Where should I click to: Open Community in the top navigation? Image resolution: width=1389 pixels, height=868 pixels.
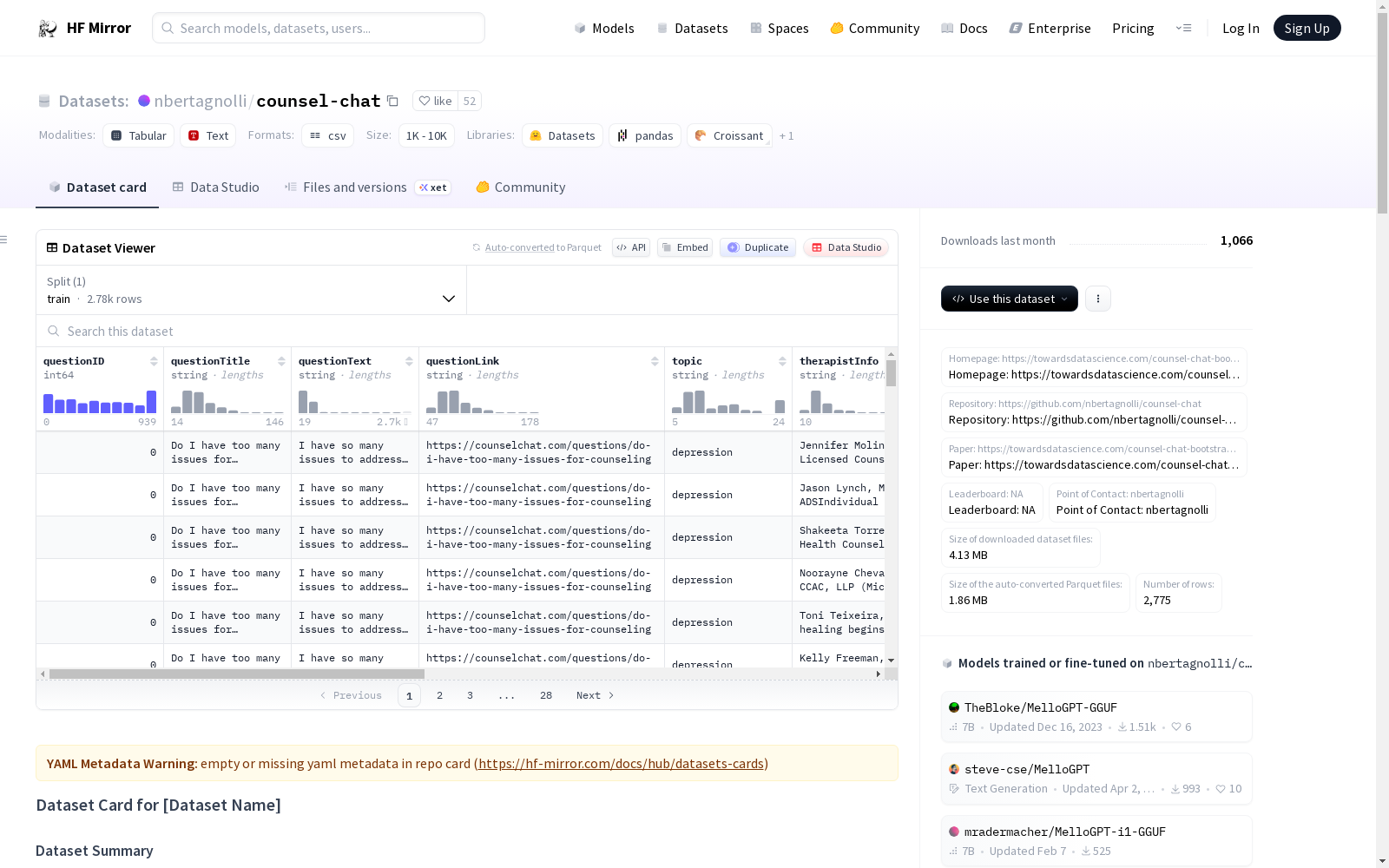pyautogui.click(x=875, y=28)
